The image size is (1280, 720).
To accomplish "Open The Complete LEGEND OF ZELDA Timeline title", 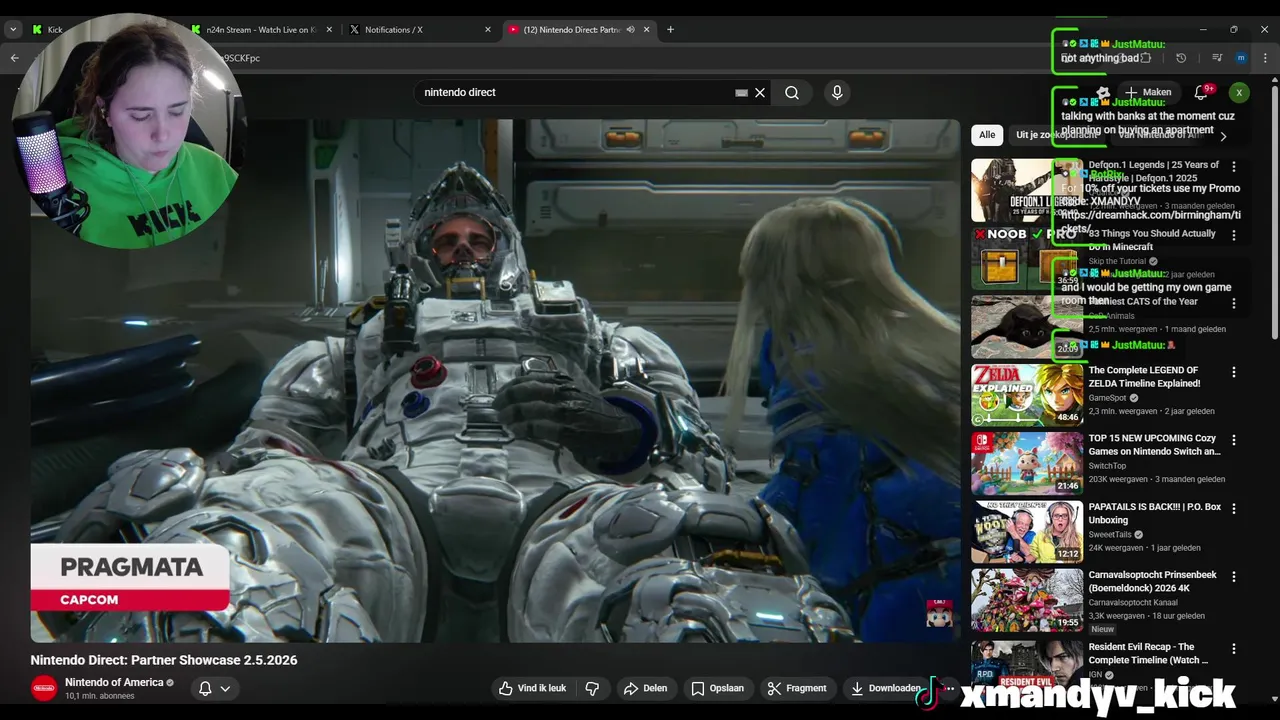I will (x=1144, y=377).
